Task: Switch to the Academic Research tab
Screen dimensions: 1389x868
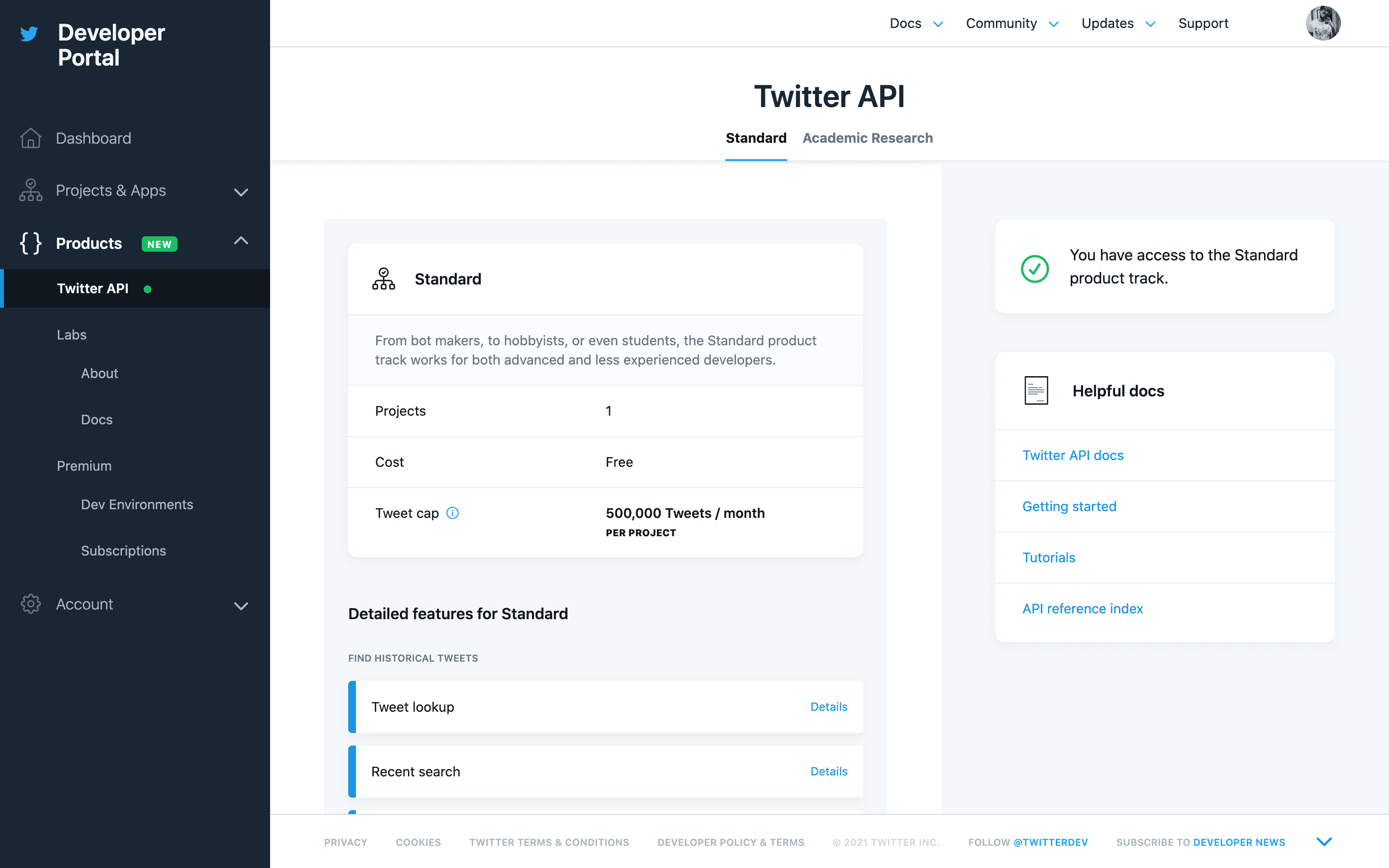Action: (867, 138)
